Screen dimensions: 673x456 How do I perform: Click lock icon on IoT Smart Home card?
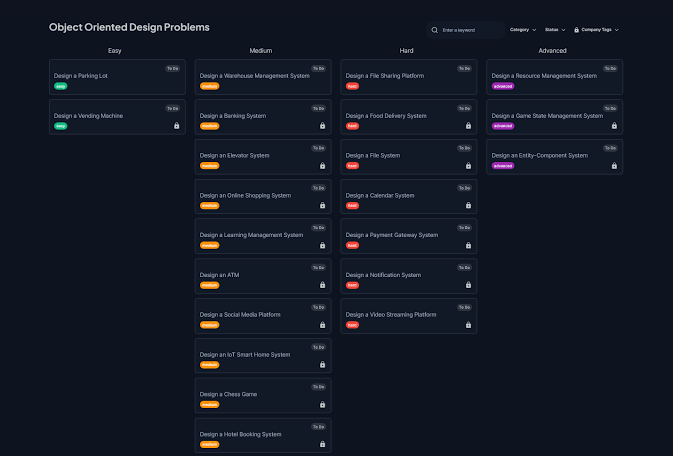coord(322,365)
